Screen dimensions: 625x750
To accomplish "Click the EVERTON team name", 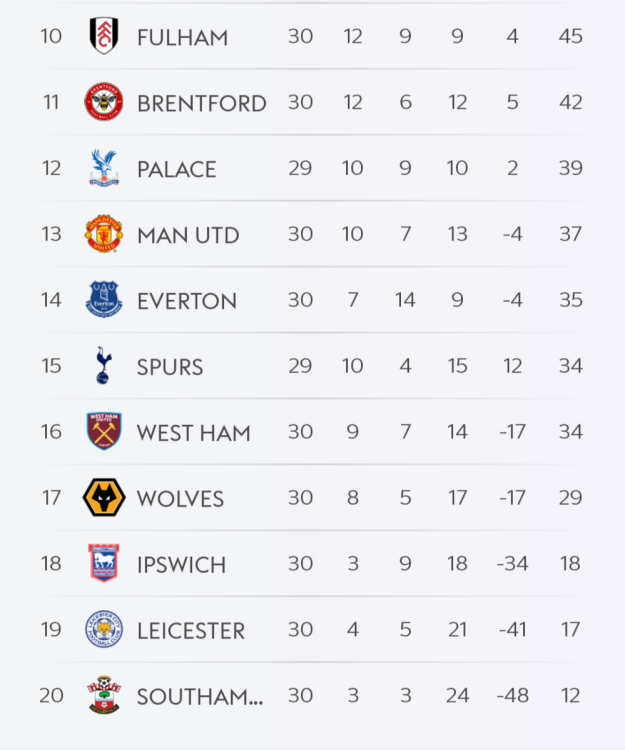I will (x=186, y=302).
